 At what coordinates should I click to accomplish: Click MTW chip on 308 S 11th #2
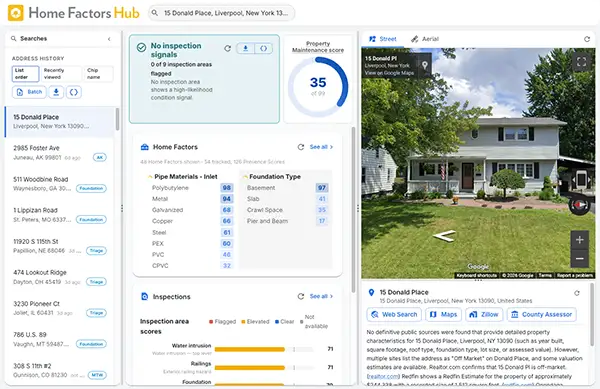(97, 375)
